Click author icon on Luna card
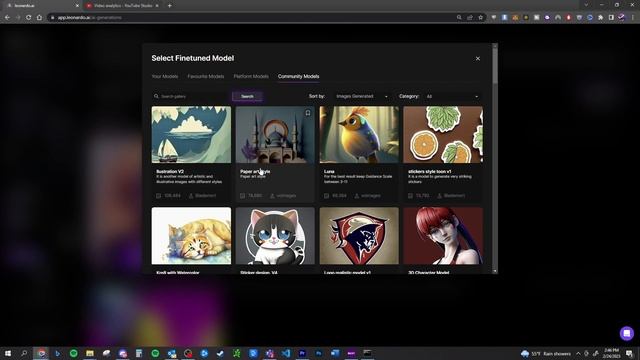 [356, 196]
